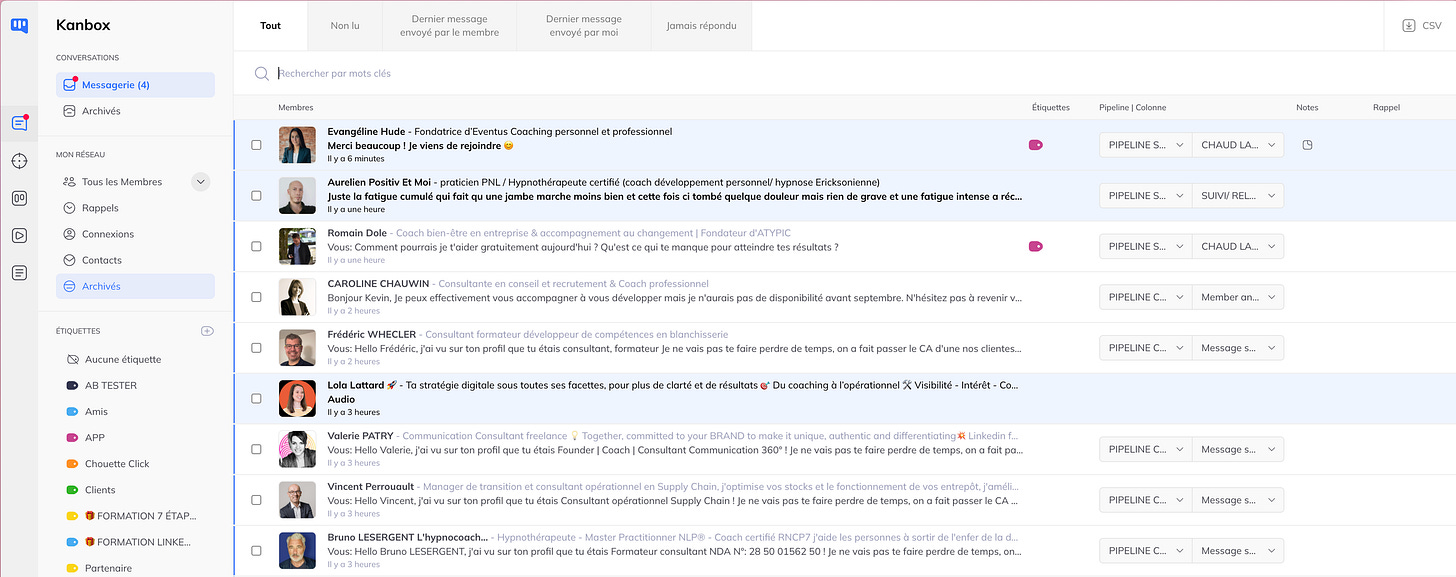Viewport: 1456px width, 577px height.
Task: Open the video play icon in left rail
Action: pyautogui.click(x=19, y=235)
